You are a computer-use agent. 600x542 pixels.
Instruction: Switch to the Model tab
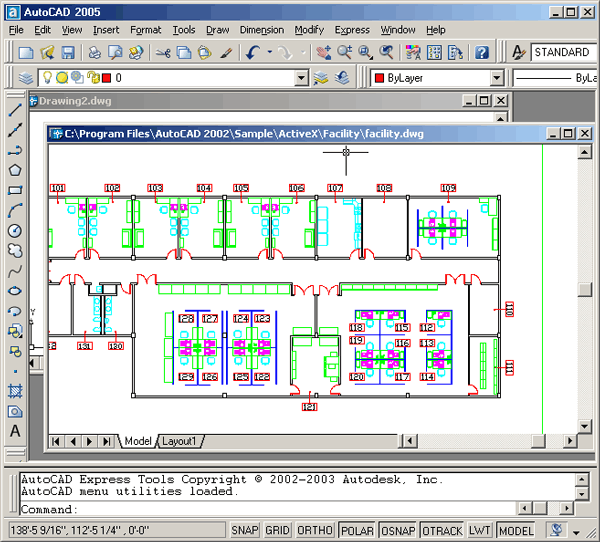click(x=138, y=441)
